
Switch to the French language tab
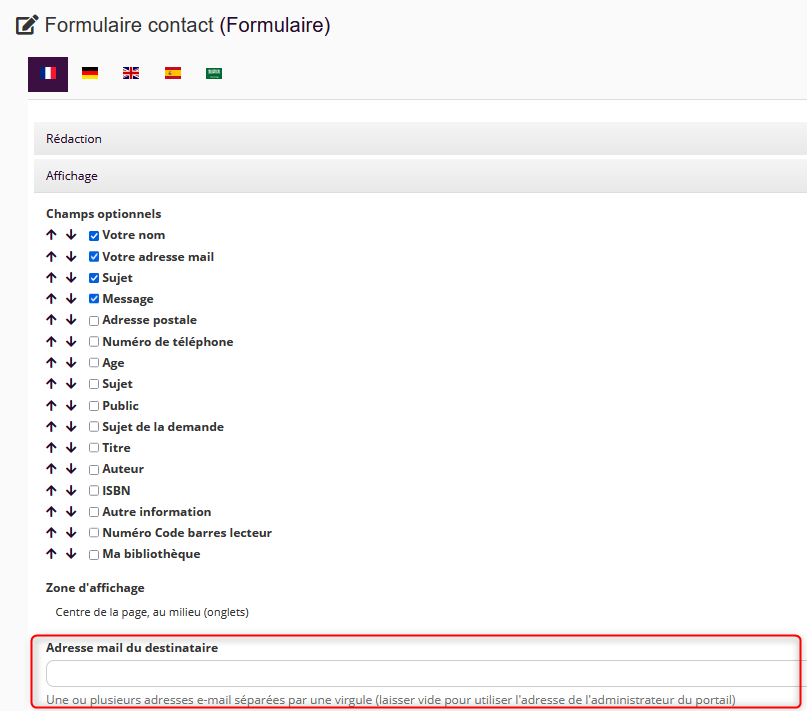coord(48,74)
